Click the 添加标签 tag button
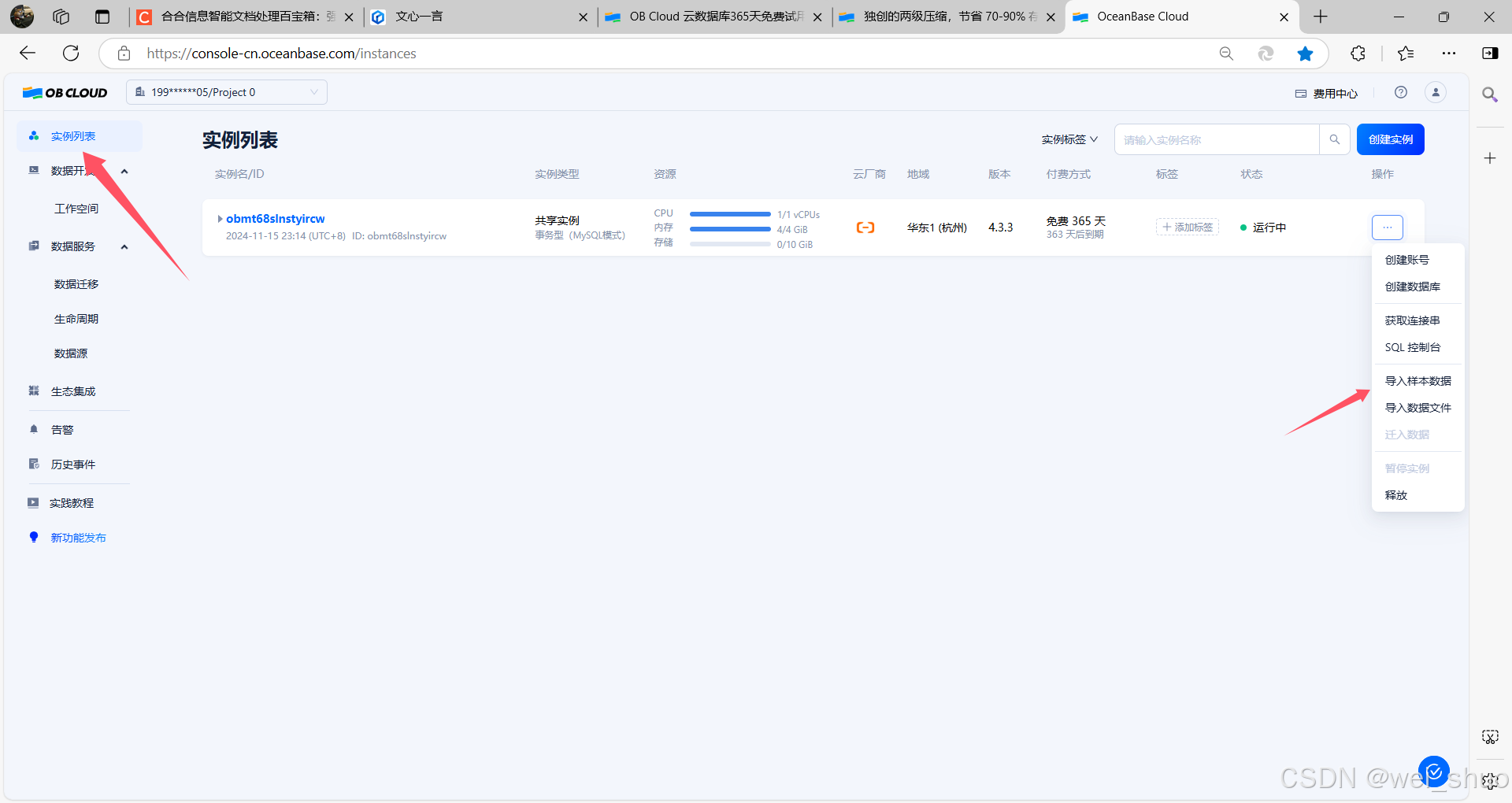1512x803 pixels. pos(1187,228)
